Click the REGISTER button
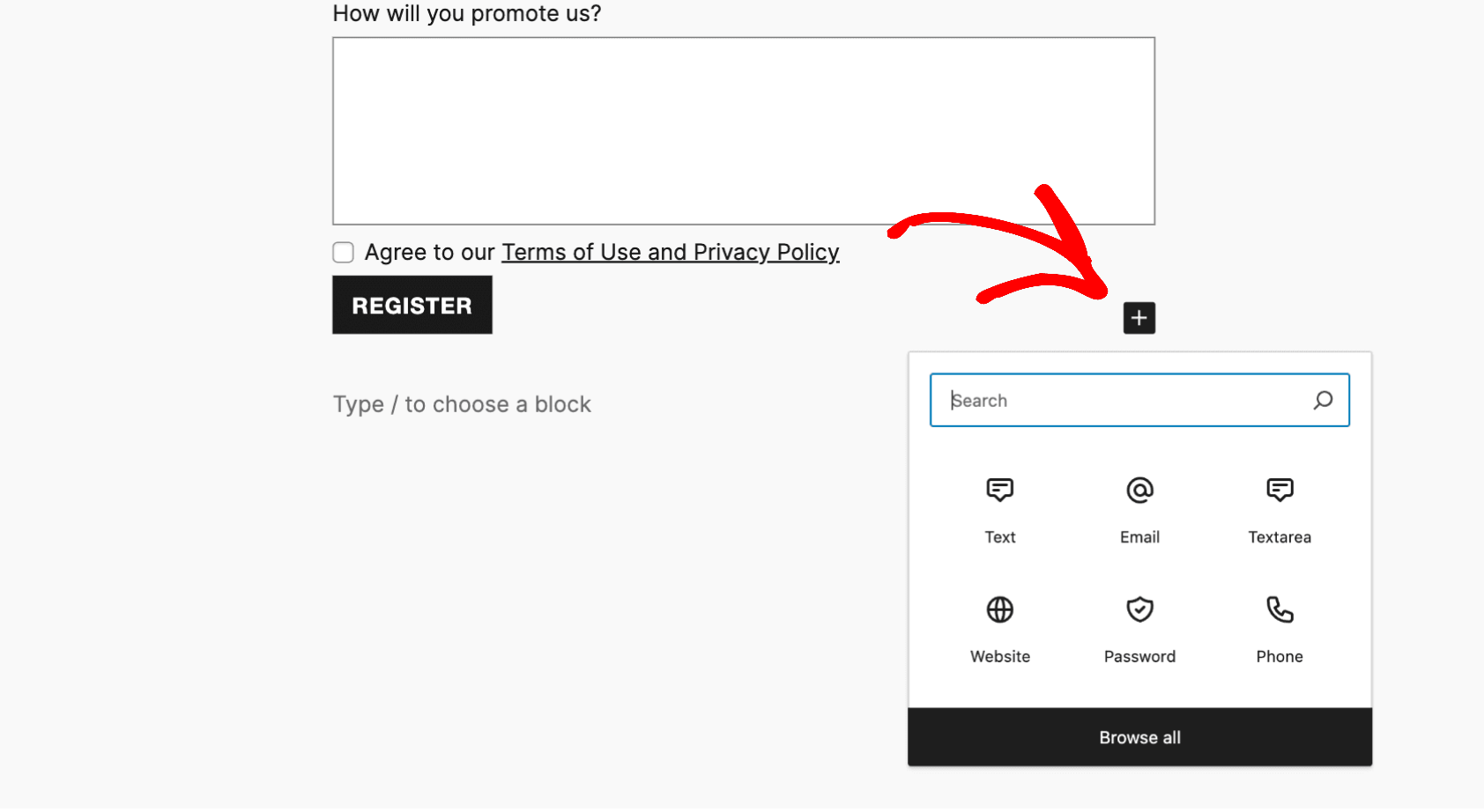The height and width of the screenshot is (812, 1484). tap(412, 305)
